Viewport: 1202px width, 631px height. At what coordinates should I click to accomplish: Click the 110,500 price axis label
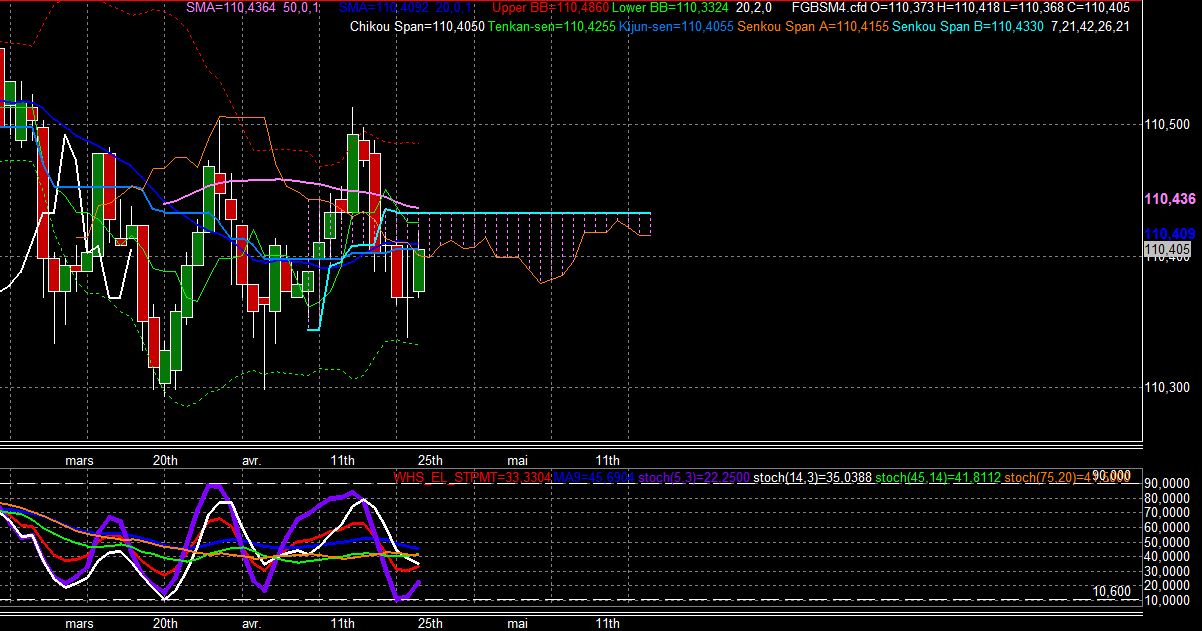pyautogui.click(x=1167, y=124)
